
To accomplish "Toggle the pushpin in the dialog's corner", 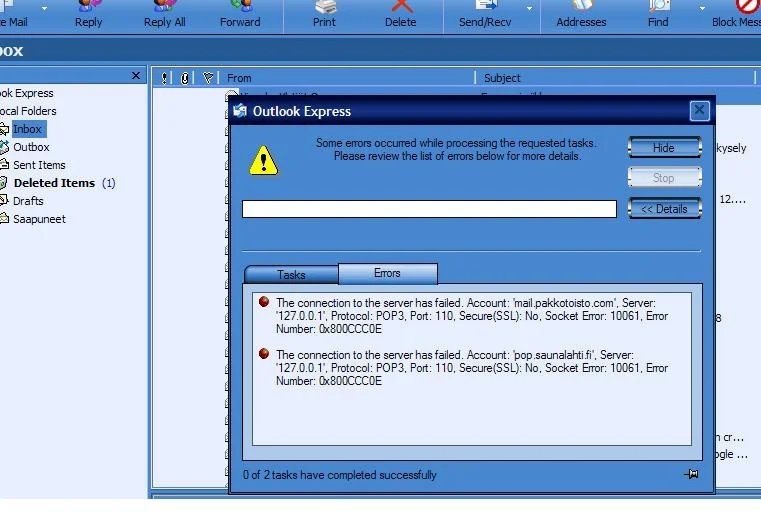I will click(x=691, y=475).
